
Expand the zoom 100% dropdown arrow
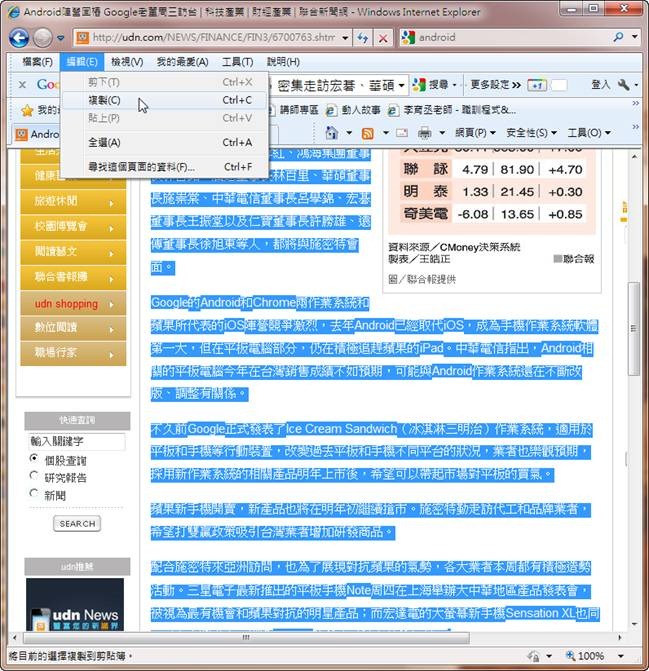pos(620,656)
